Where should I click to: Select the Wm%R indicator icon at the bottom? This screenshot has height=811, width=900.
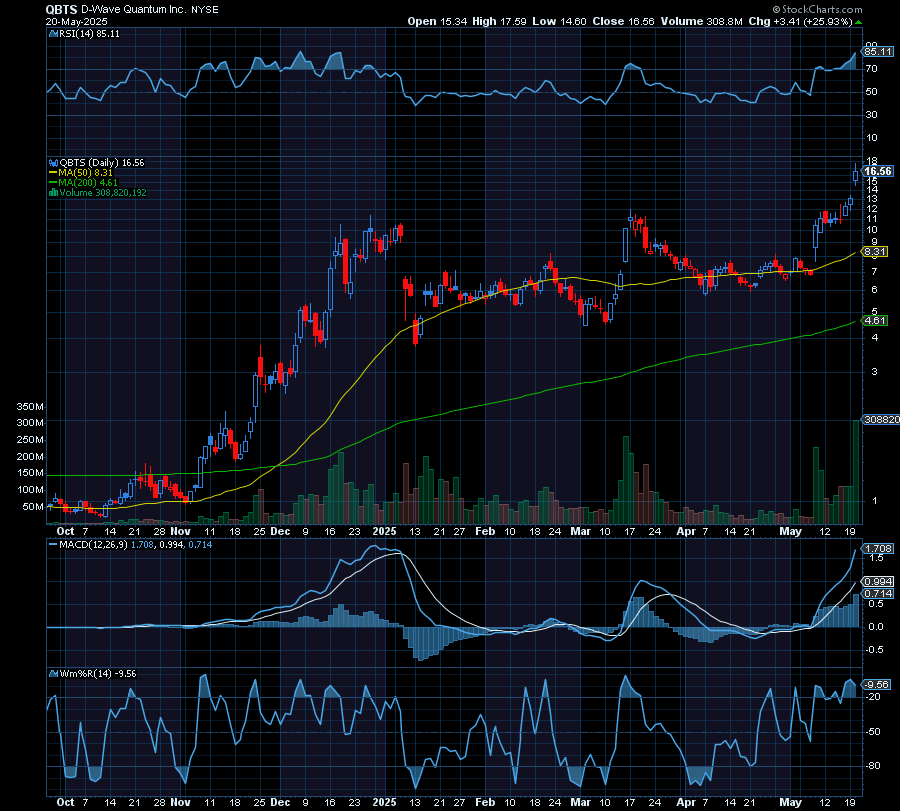click(52, 673)
